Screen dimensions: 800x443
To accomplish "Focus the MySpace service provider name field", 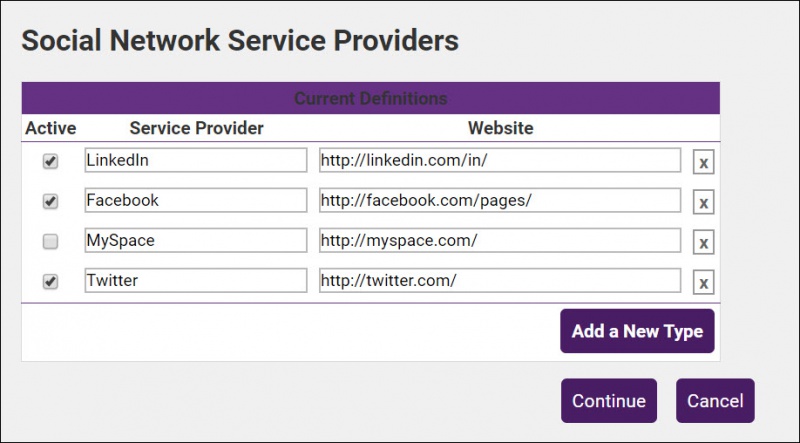I will [196, 241].
